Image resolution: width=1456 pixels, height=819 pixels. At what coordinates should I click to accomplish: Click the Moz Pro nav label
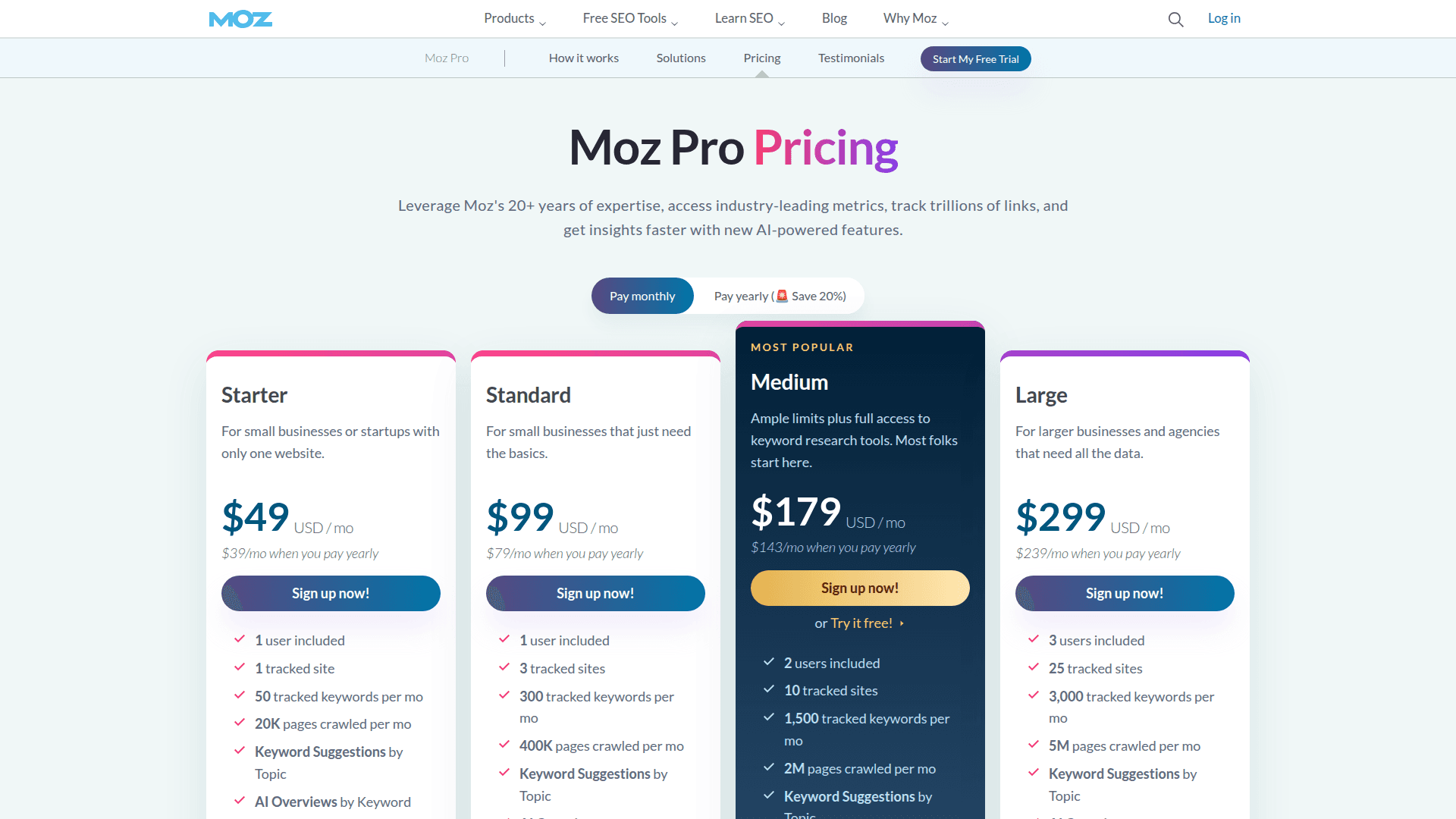click(446, 58)
